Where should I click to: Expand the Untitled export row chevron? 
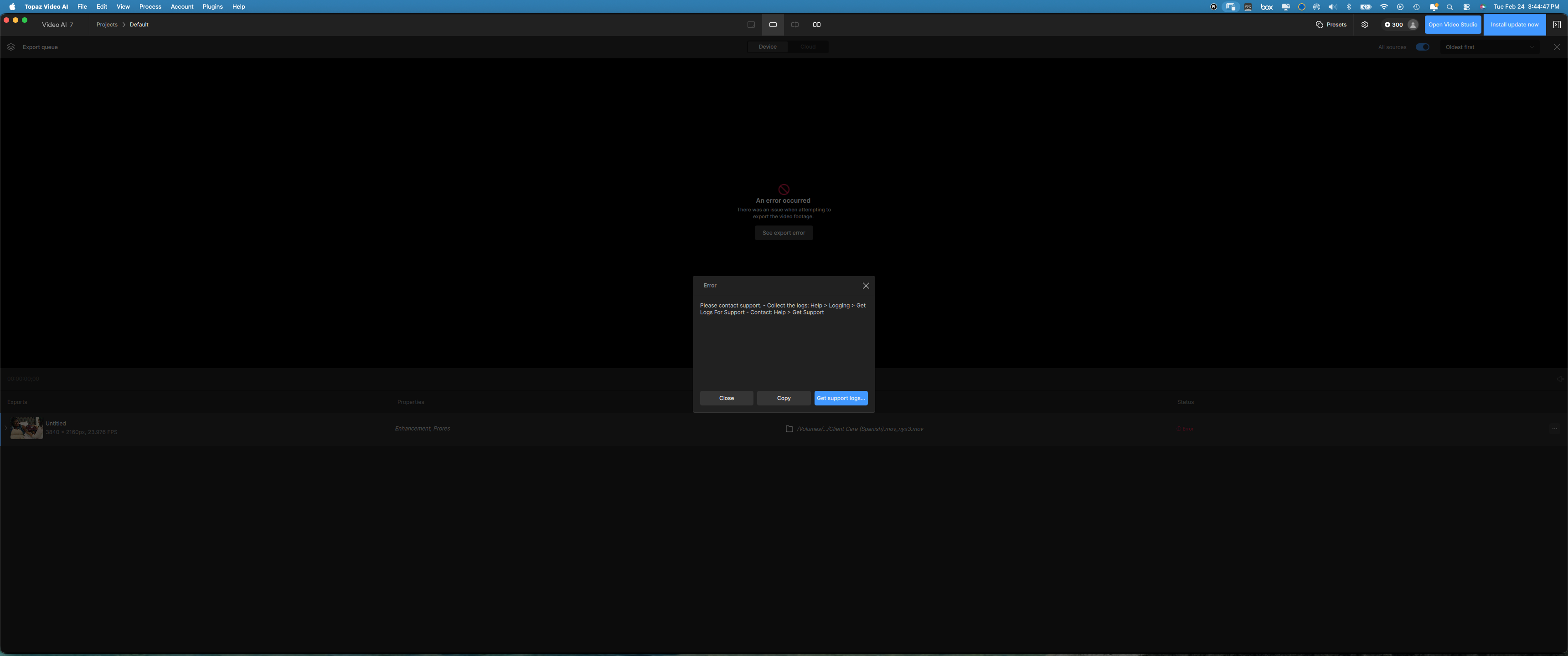click(x=5, y=428)
